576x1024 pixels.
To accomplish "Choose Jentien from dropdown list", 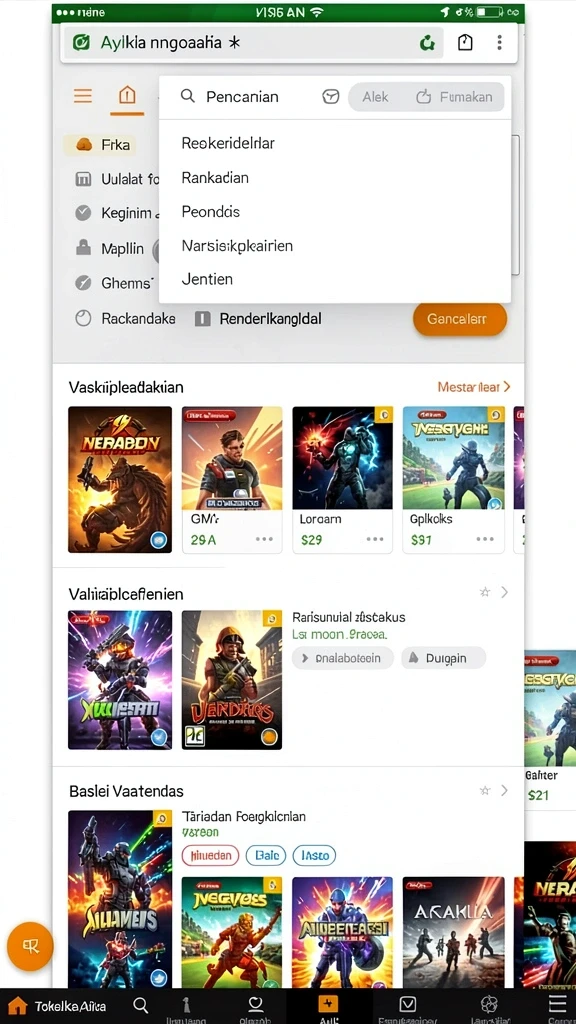I will (x=207, y=279).
